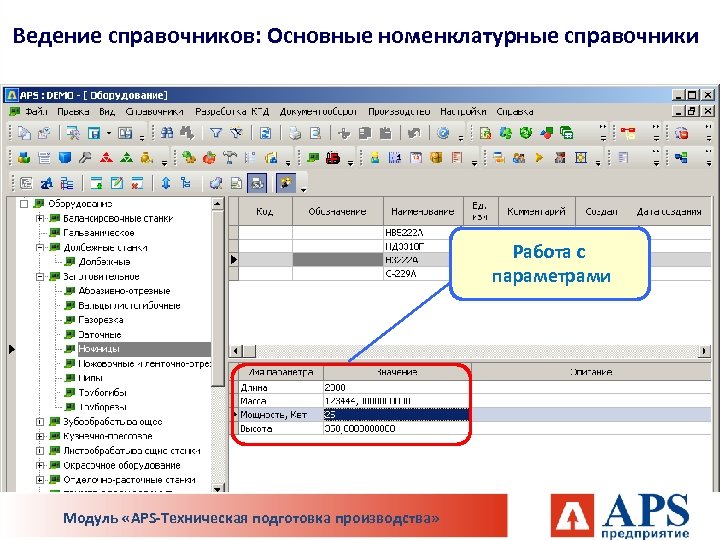Expand the Отделочно-расточные станки node

click(40, 480)
